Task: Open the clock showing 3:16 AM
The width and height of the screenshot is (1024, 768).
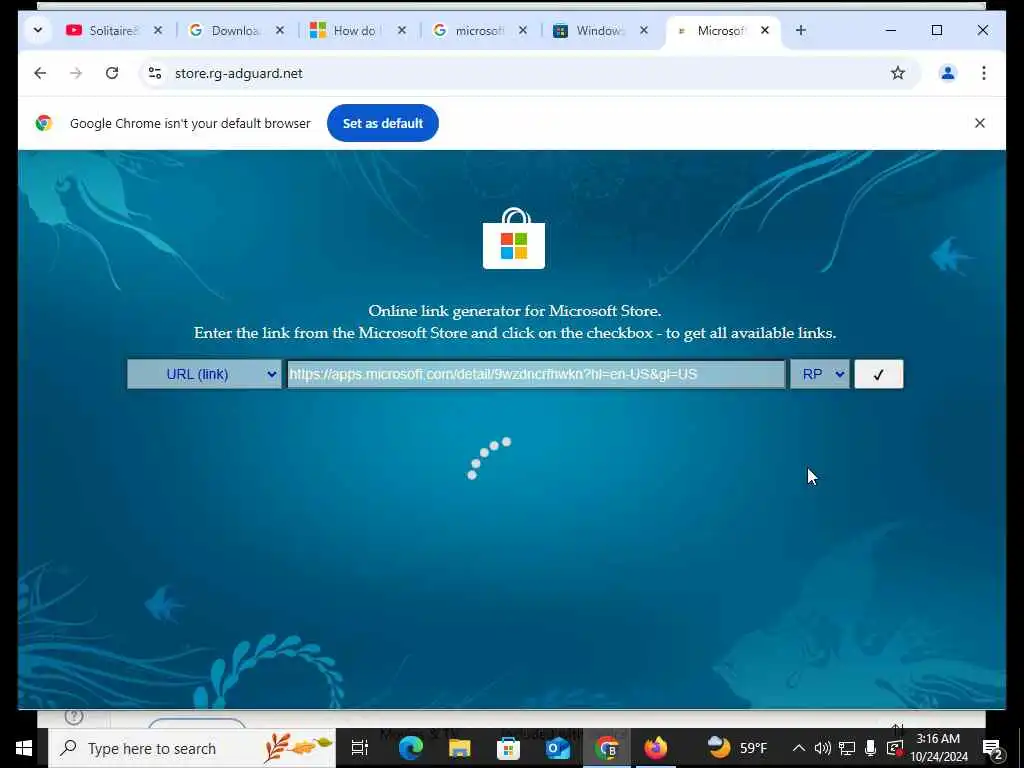Action: click(938, 748)
